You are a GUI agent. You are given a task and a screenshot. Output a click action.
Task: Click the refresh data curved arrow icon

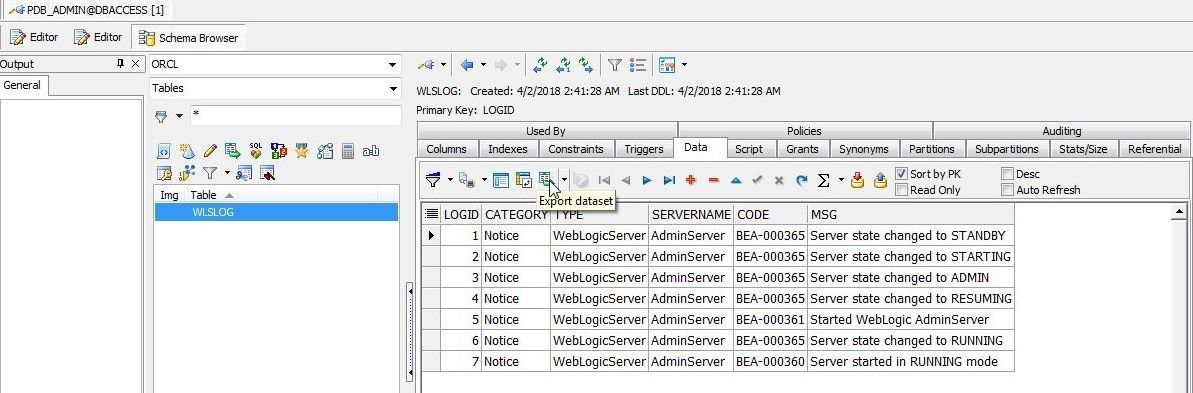point(801,180)
